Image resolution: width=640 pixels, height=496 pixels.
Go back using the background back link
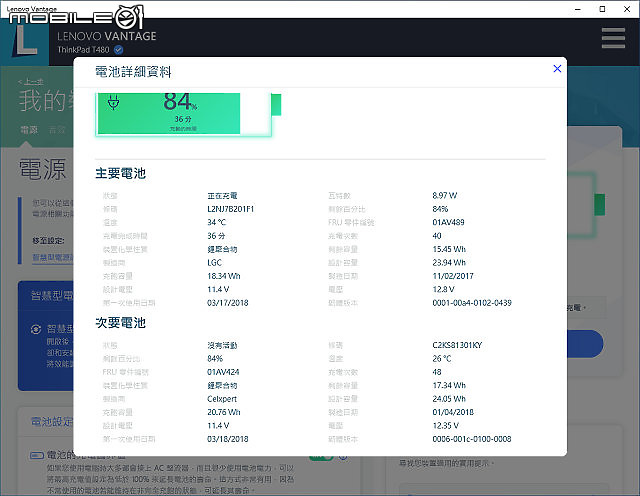(31, 82)
